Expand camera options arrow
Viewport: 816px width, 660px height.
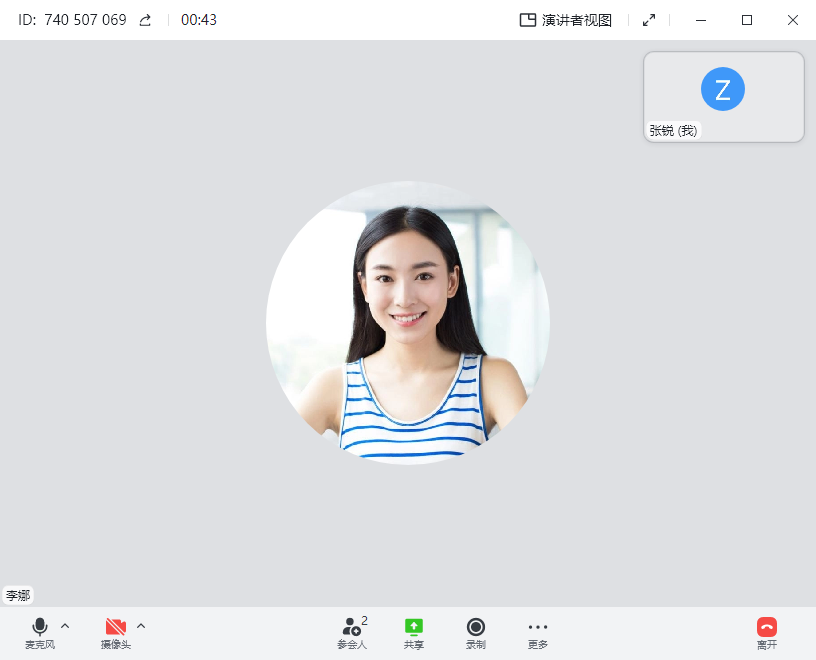pos(141,626)
